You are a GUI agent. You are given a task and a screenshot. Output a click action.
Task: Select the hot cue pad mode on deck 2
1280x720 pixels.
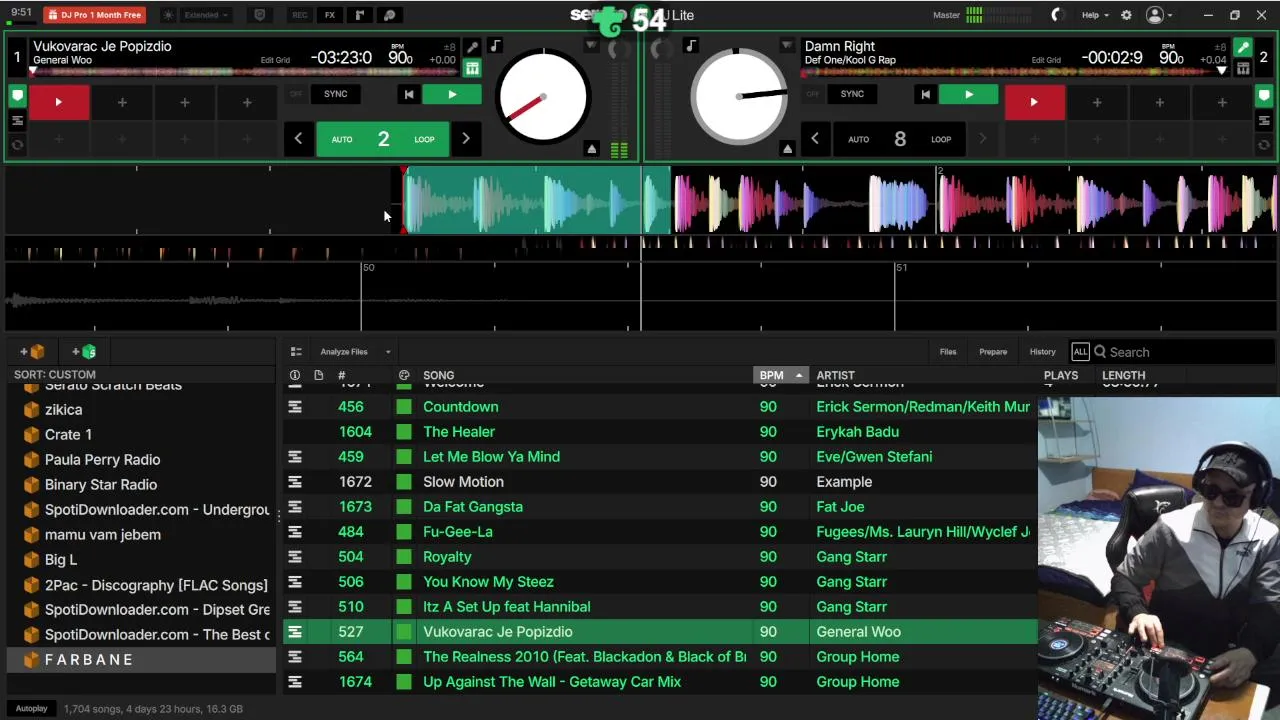tap(1264, 96)
